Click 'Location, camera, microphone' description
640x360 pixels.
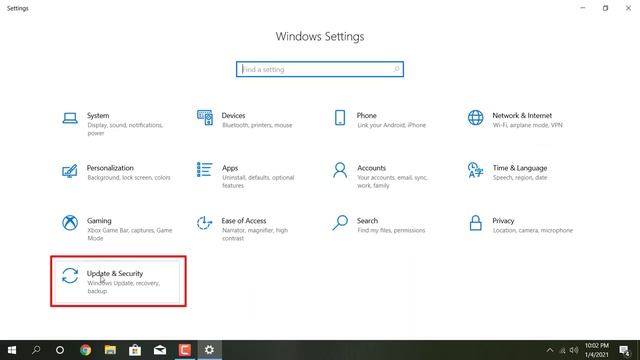pyautogui.click(x=533, y=230)
